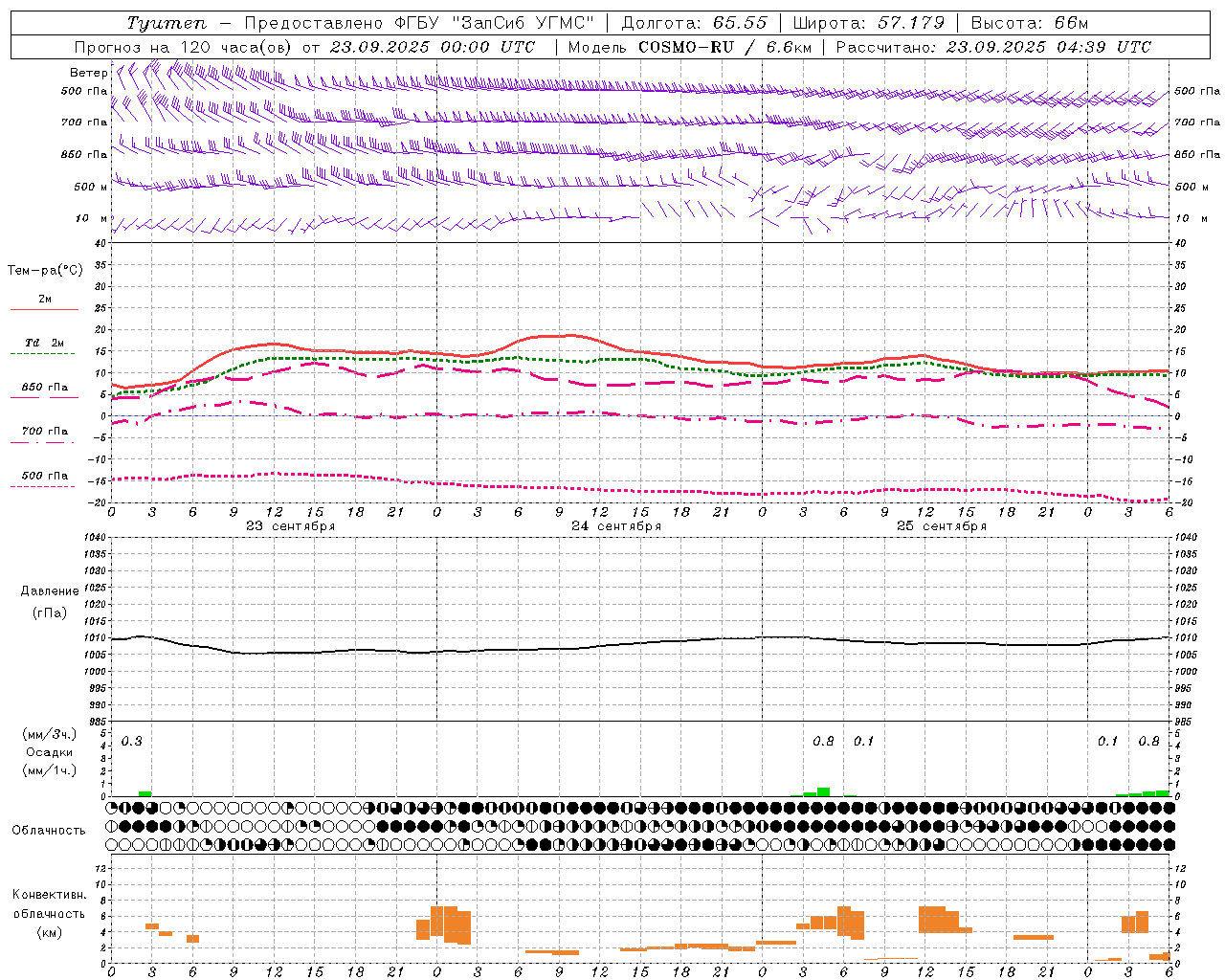Click the "Тем-ра(°C)" temperature label
Viewport: 1225px width, 980px height.
tap(45, 271)
